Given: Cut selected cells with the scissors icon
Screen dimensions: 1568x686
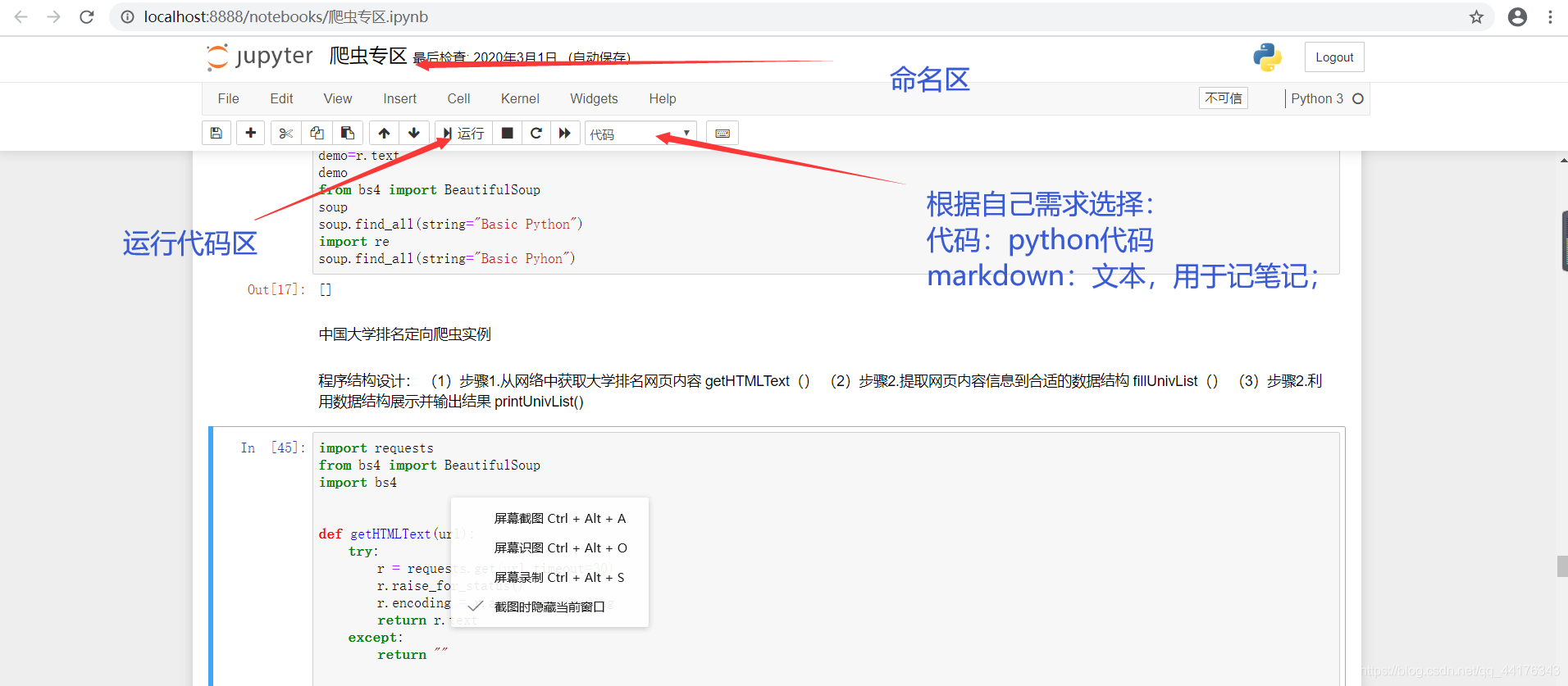Looking at the screenshot, I should [285, 133].
